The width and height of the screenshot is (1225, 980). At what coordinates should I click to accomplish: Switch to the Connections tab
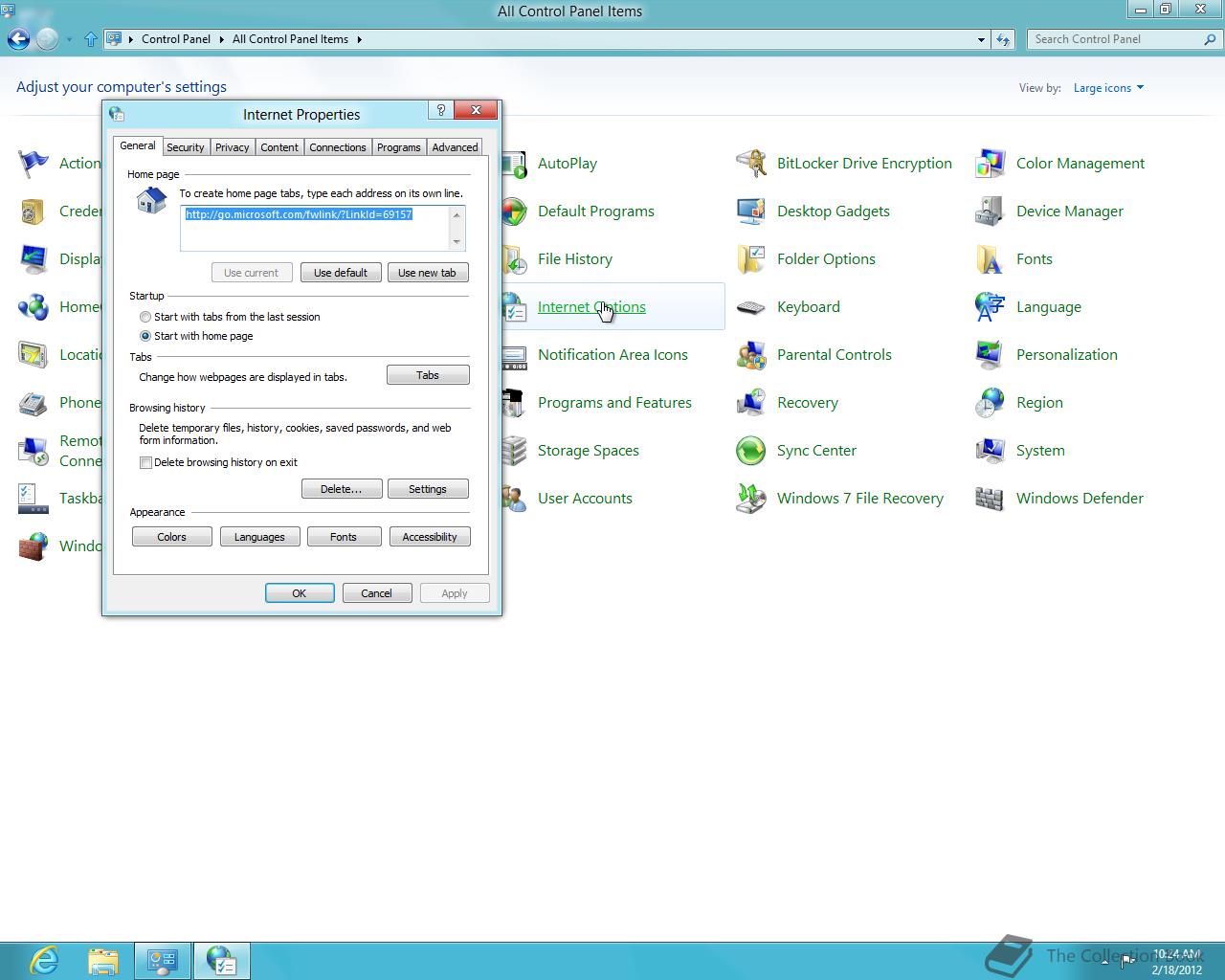coord(337,147)
